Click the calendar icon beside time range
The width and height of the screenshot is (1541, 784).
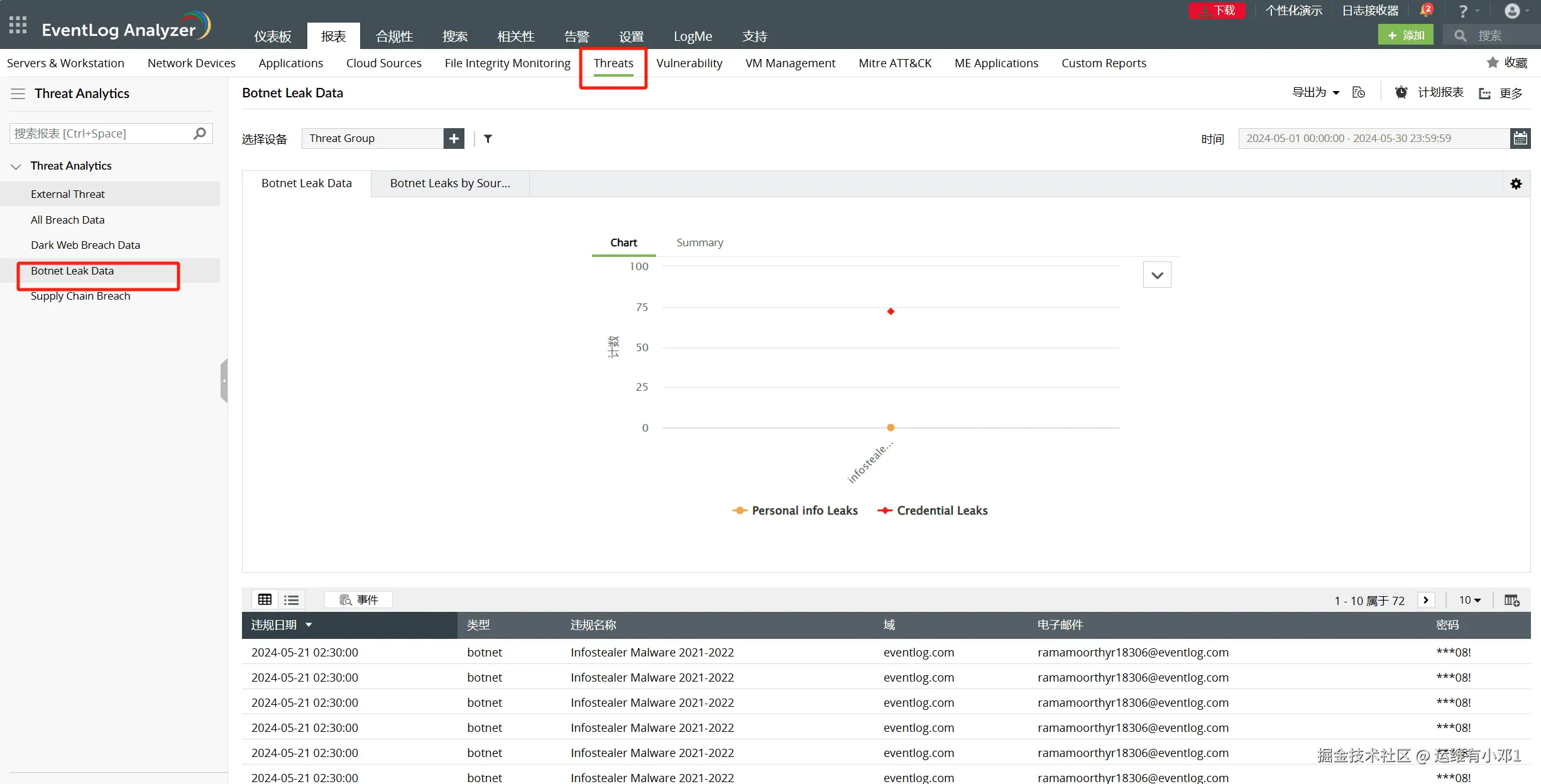point(1520,138)
